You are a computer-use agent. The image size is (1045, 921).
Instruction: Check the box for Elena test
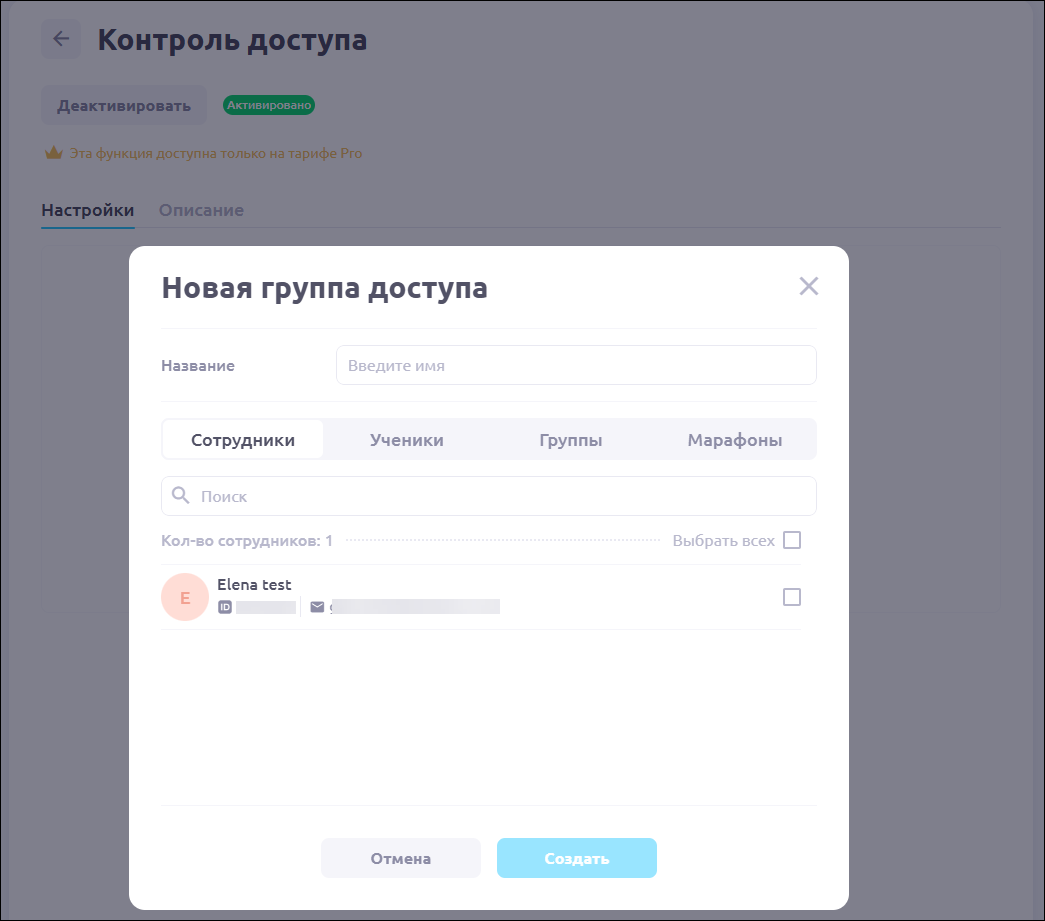(x=792, y=597)
